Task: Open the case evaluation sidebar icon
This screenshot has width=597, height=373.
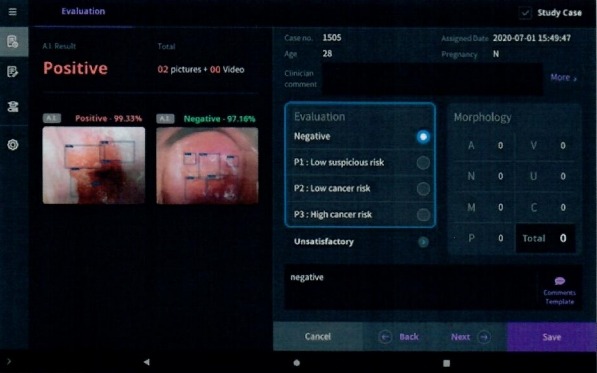Action: (x=13, y=41)
